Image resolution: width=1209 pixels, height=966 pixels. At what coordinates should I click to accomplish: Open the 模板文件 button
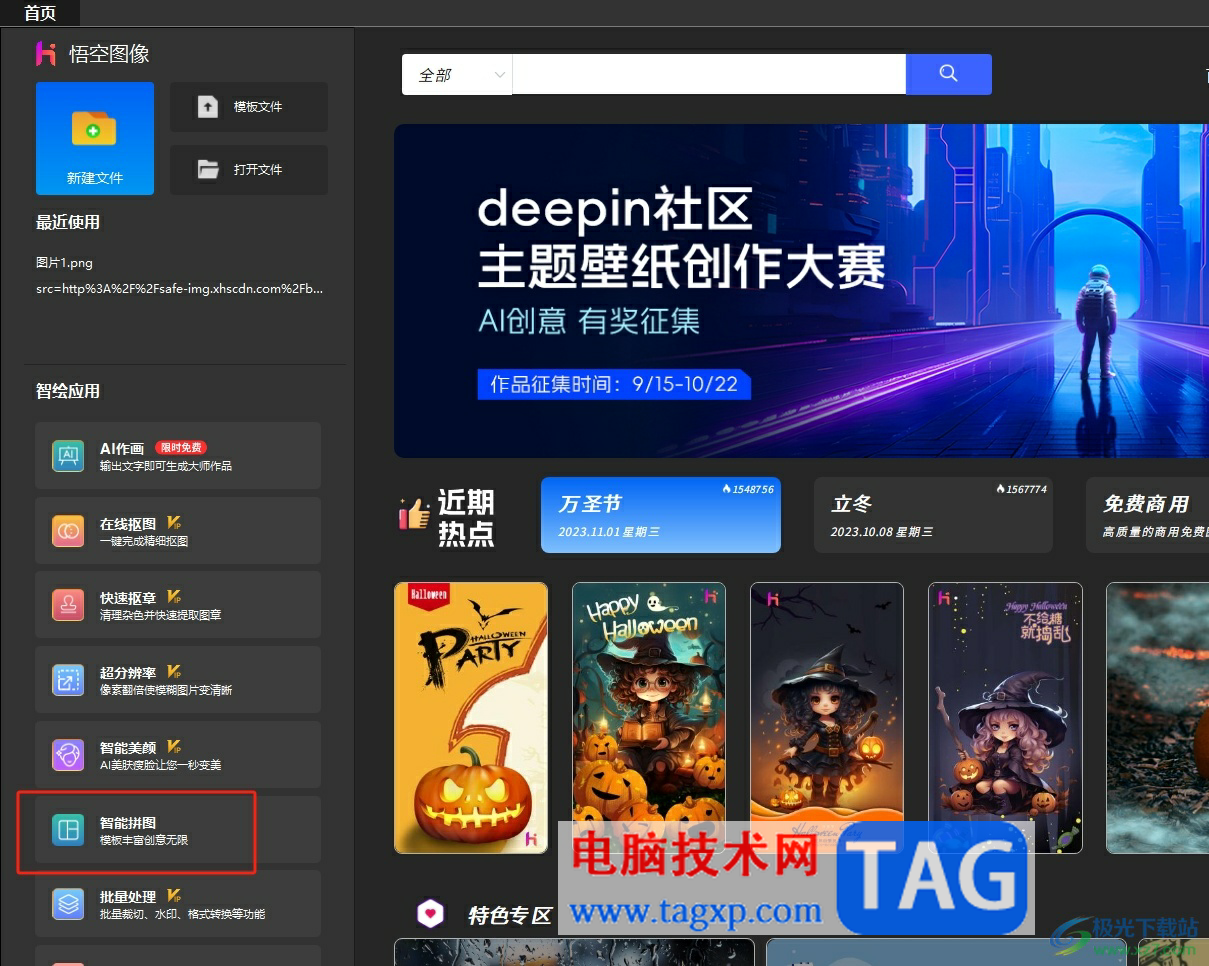point(249,107)
